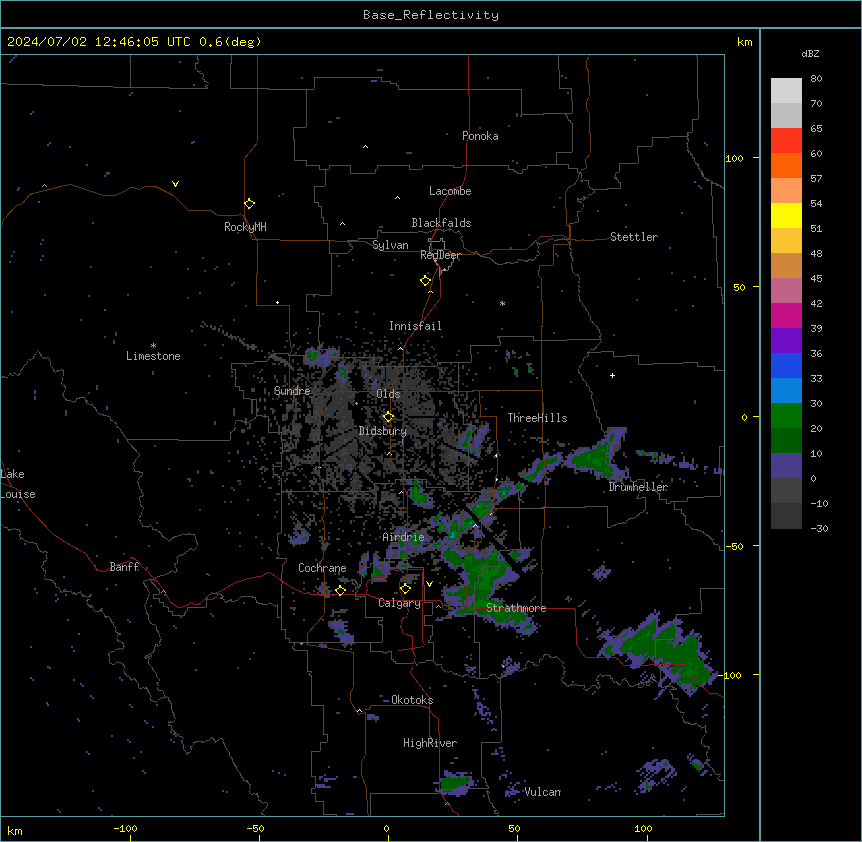Click the magenta 39-42 dBZ legend swatch

(786, 315)
